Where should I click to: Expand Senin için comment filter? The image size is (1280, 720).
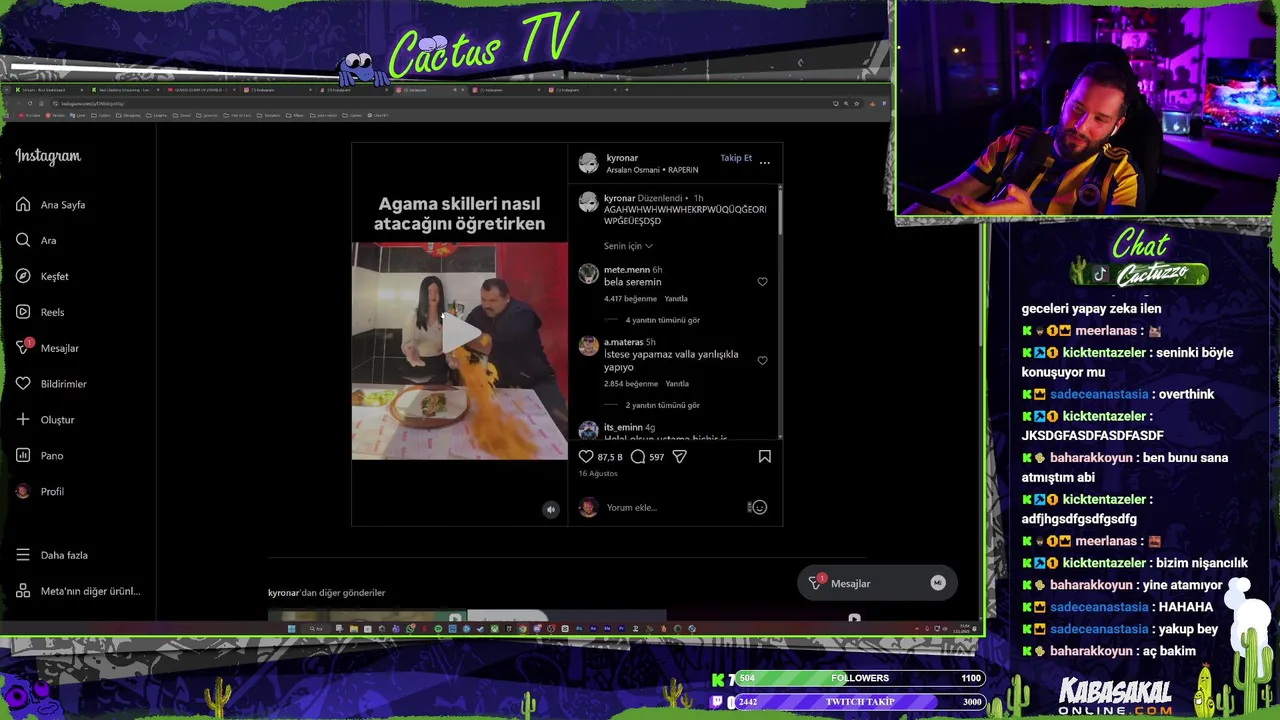[x=628, y=246]
